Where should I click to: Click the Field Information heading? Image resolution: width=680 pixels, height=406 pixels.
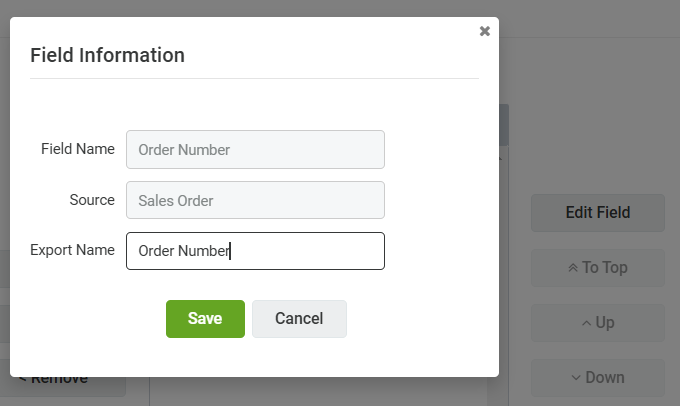pyautogui.click(x=108, y=56)
